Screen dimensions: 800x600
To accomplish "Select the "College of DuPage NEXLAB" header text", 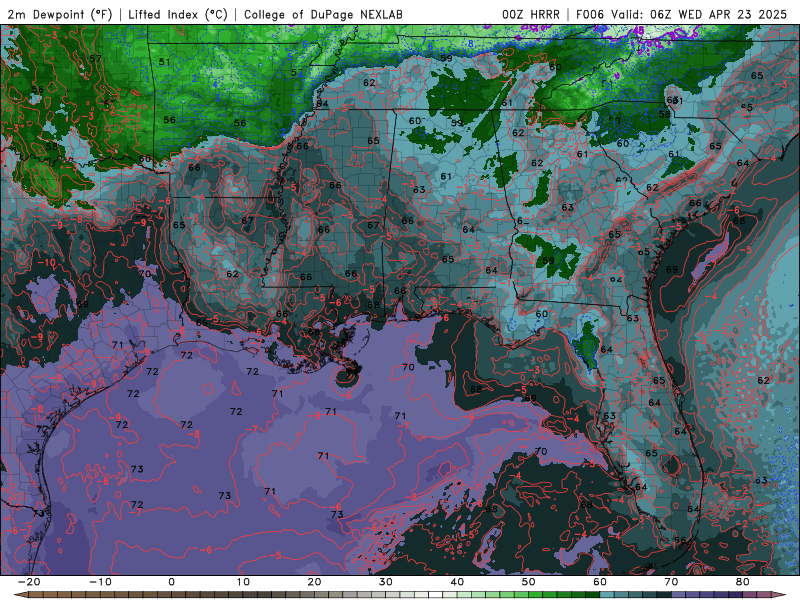I will tap(323, 14).
